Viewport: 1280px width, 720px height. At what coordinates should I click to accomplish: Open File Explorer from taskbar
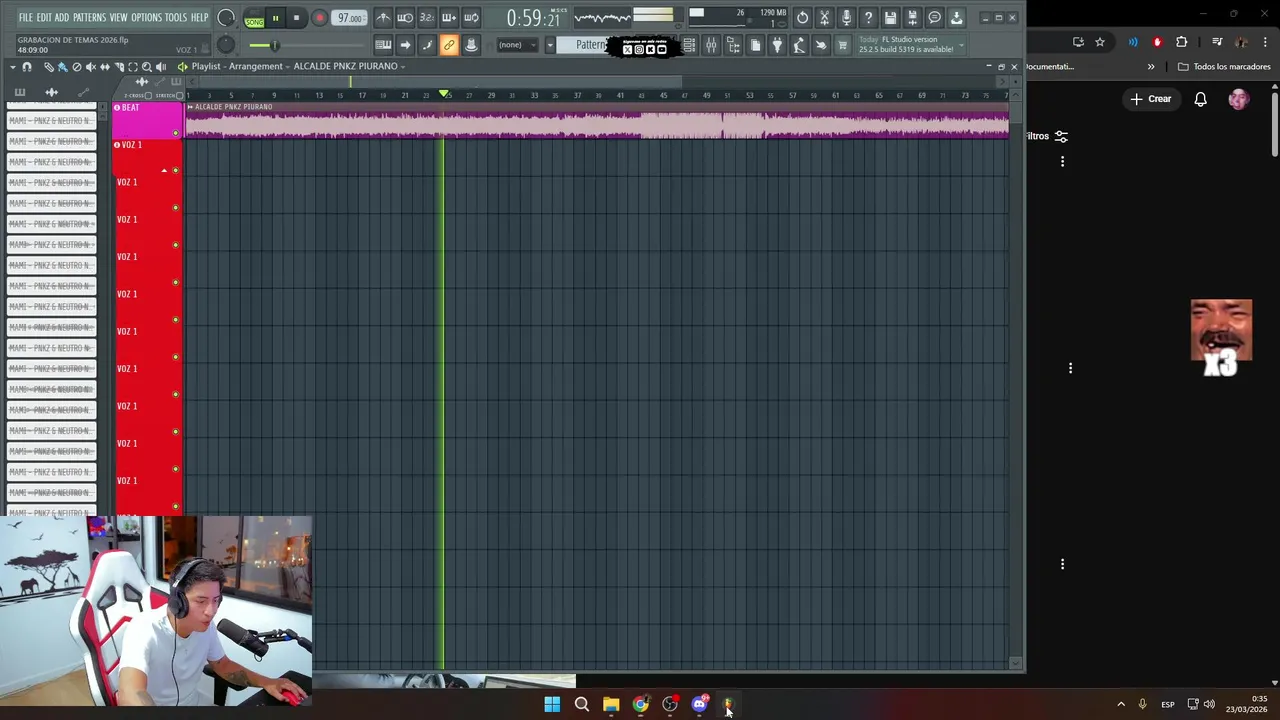point(611,704)
